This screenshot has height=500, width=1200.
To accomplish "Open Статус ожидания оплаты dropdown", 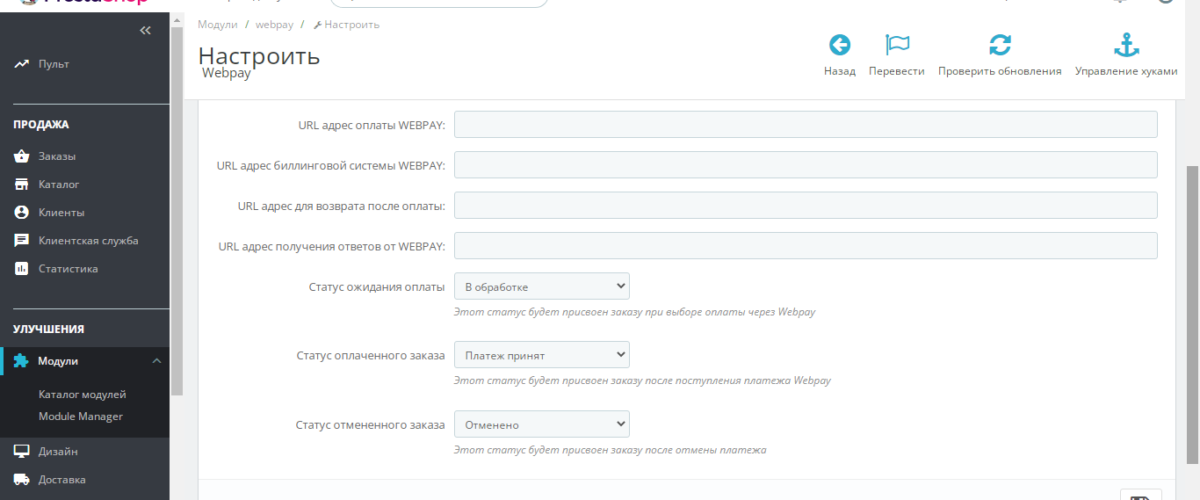I will pos(542,287).
